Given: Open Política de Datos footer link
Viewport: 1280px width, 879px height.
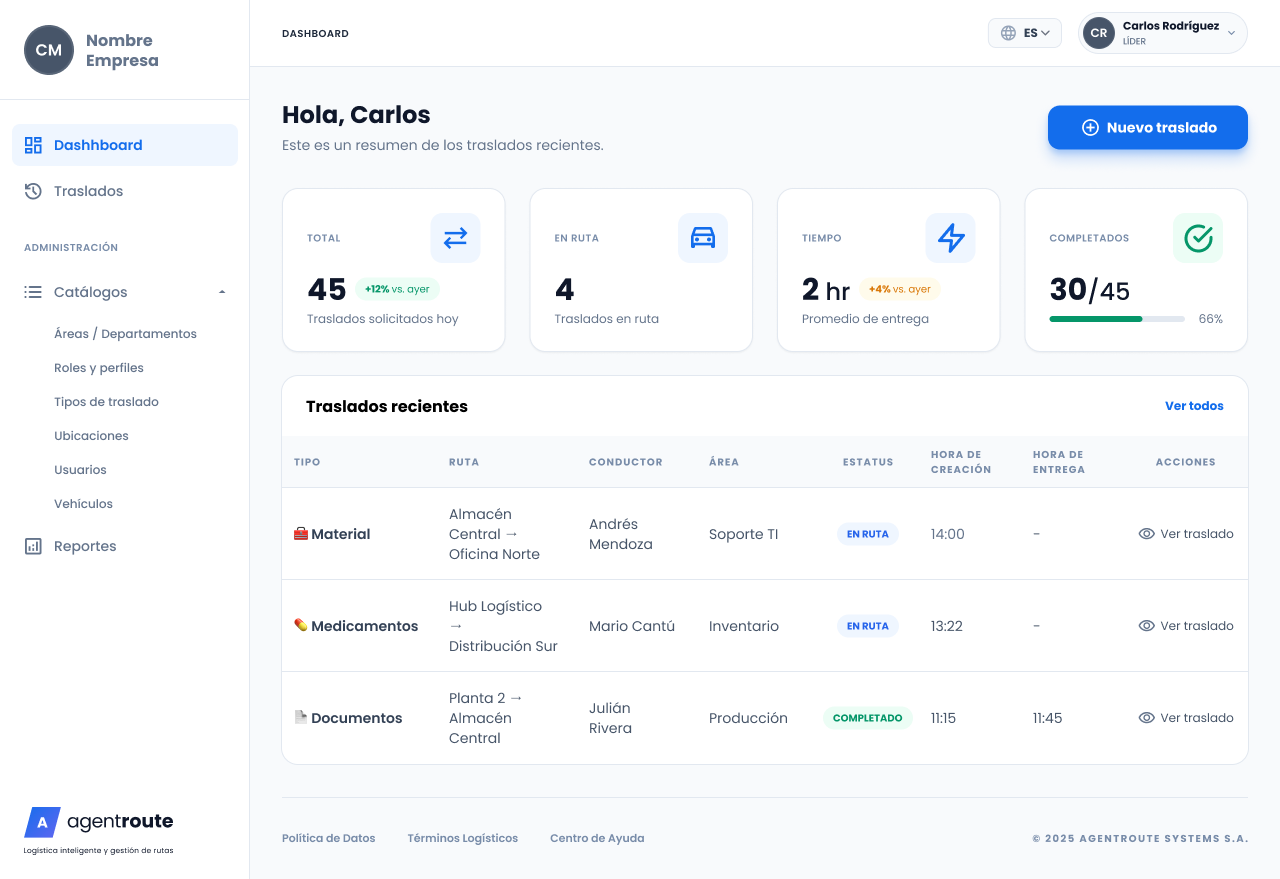Looking at the screenshot, I should pyautogui.click(x=329, y=838).
